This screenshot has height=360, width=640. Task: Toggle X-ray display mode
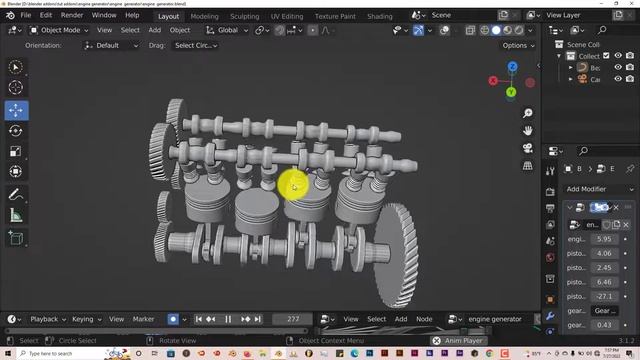point(470,30)
